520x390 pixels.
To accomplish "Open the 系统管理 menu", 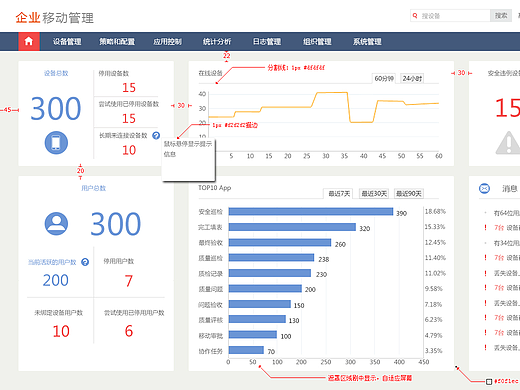I will tap(367, 42).
